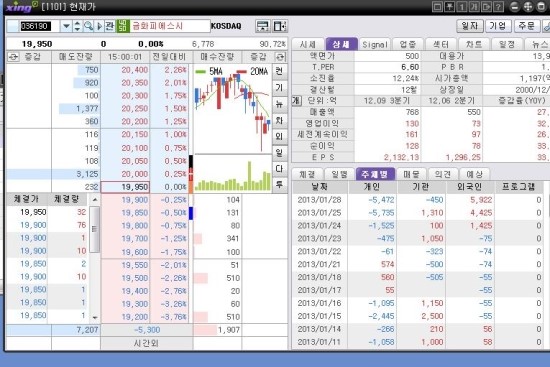Click the screen link arrow icon in title bar
550x367 pixels.
pyautogui.click(x=486, y=7)
